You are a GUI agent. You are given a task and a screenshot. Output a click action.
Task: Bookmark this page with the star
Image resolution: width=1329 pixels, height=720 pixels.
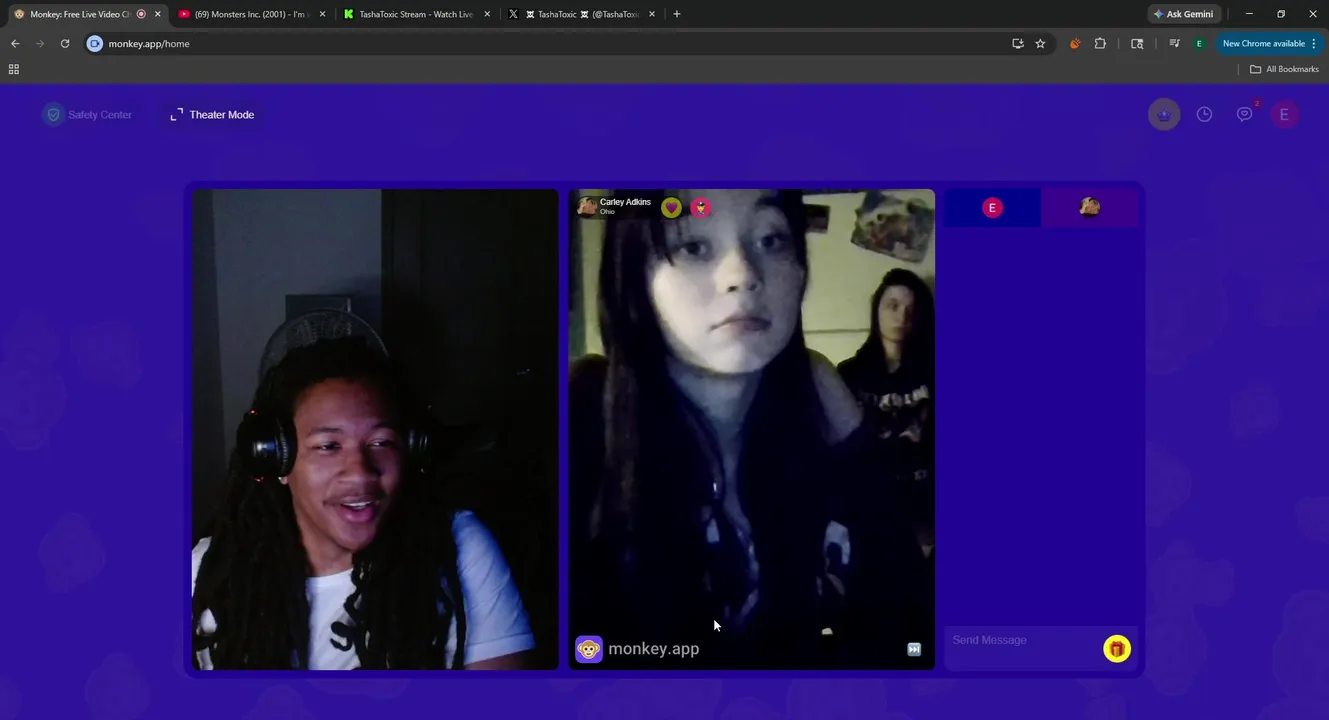tap(1040, 44)
